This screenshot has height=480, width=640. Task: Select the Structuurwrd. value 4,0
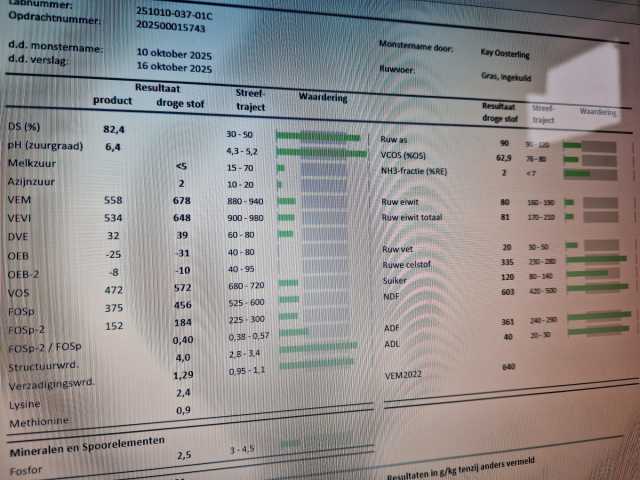tap(183, 358)
